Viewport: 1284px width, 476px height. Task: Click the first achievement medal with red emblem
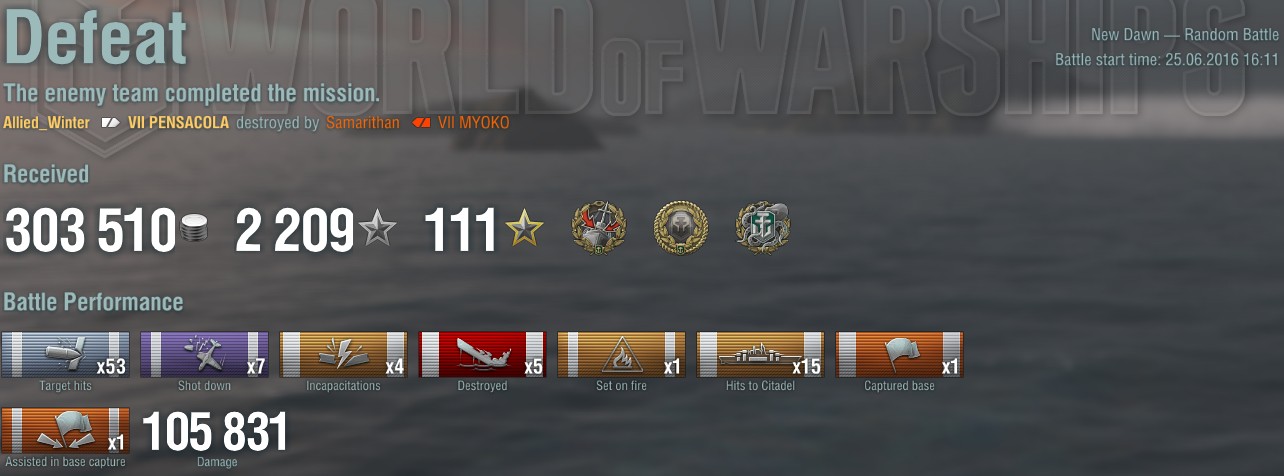click(598, 228)
